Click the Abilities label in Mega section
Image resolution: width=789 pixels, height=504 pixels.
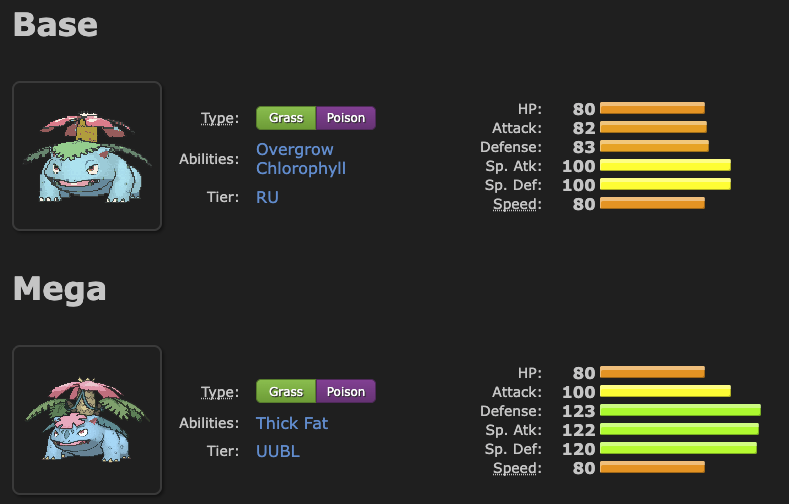point(209,423)
